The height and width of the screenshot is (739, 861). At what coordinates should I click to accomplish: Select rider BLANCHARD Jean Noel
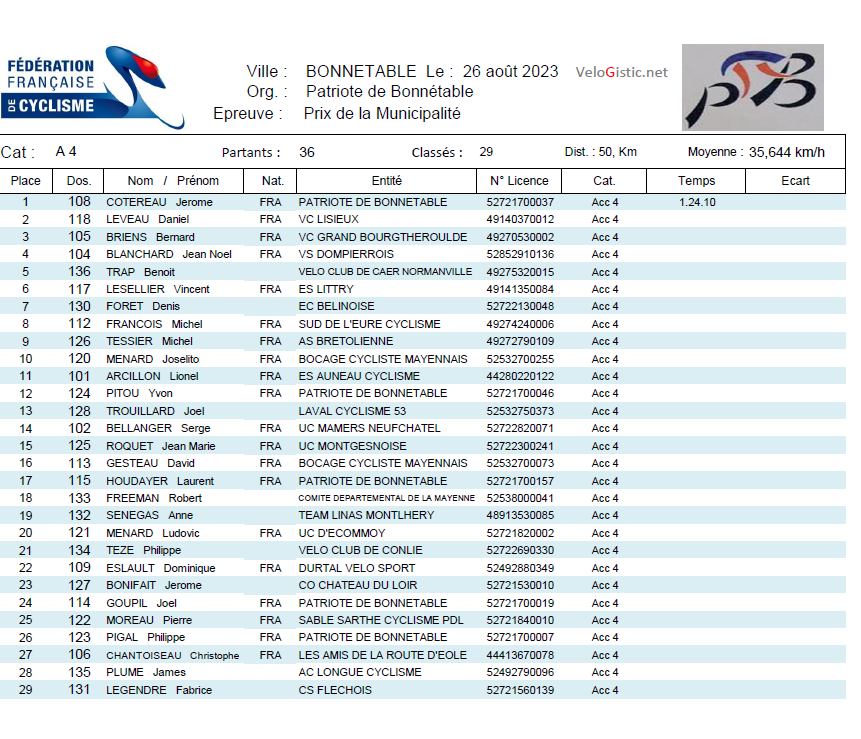[169, 254]
